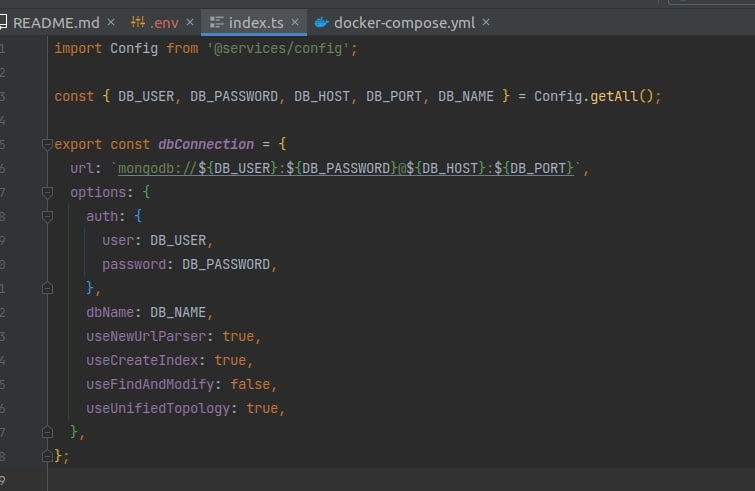This screenshot has width=755, height=491.
Task: Click the '@services/config' import path
Action: click(278, 49)
